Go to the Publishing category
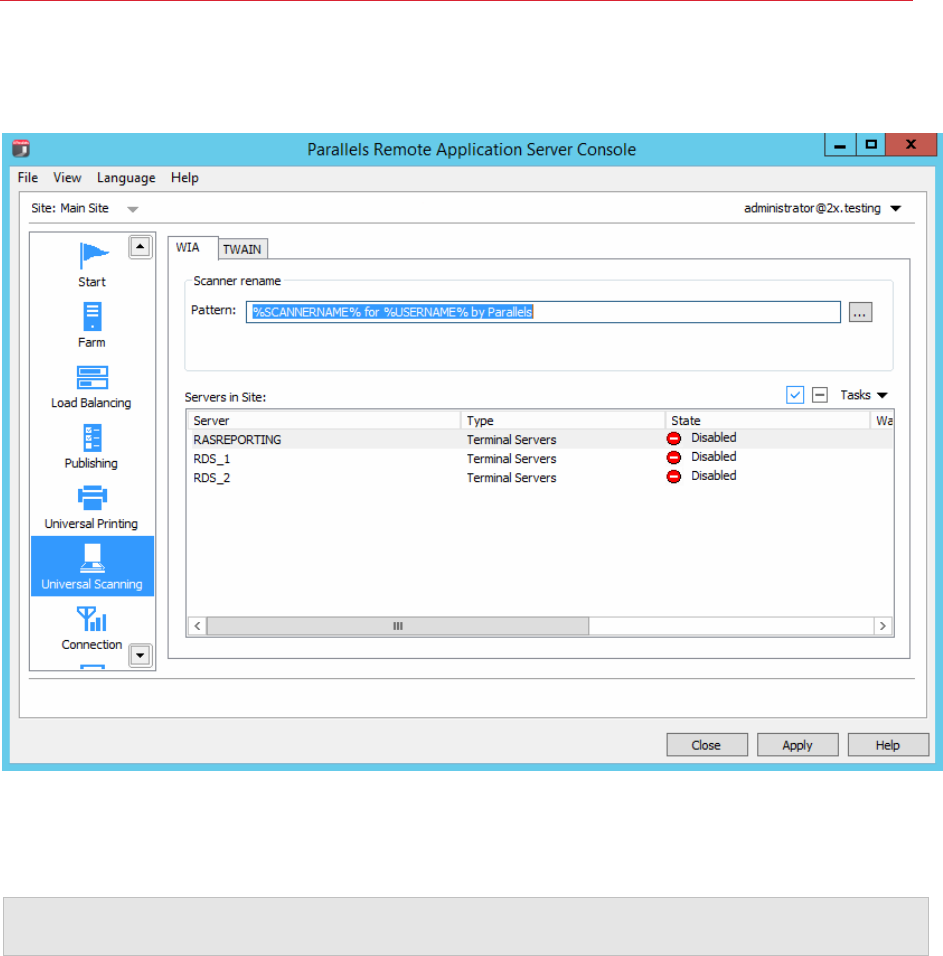Viewport: 943px width, 956px height. coord(91,446)
